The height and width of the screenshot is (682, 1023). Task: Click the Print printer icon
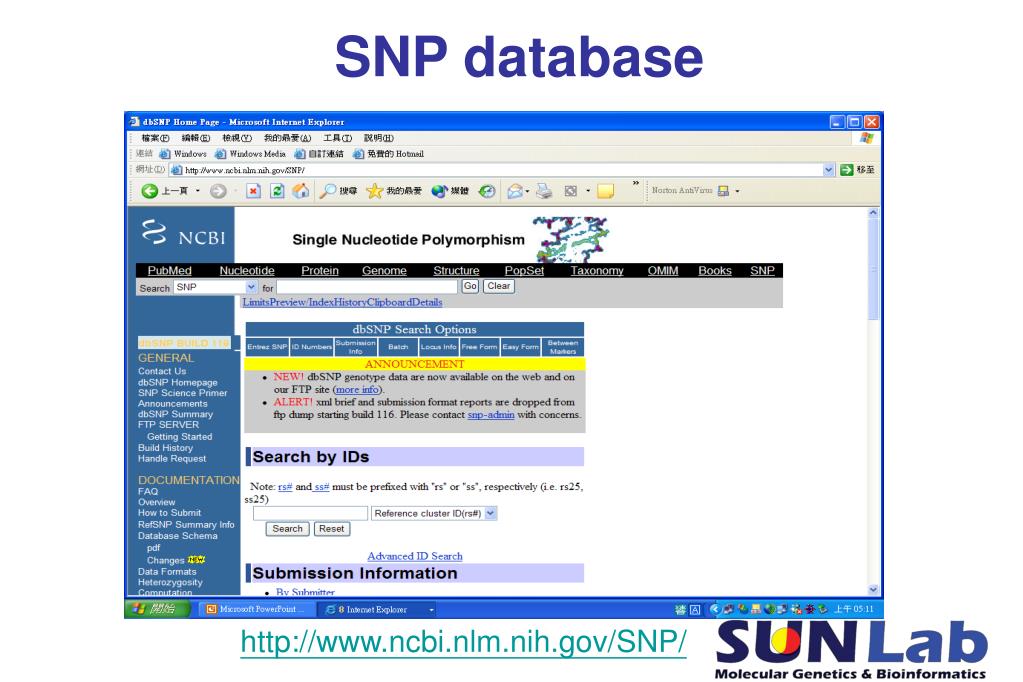[544, 191]
